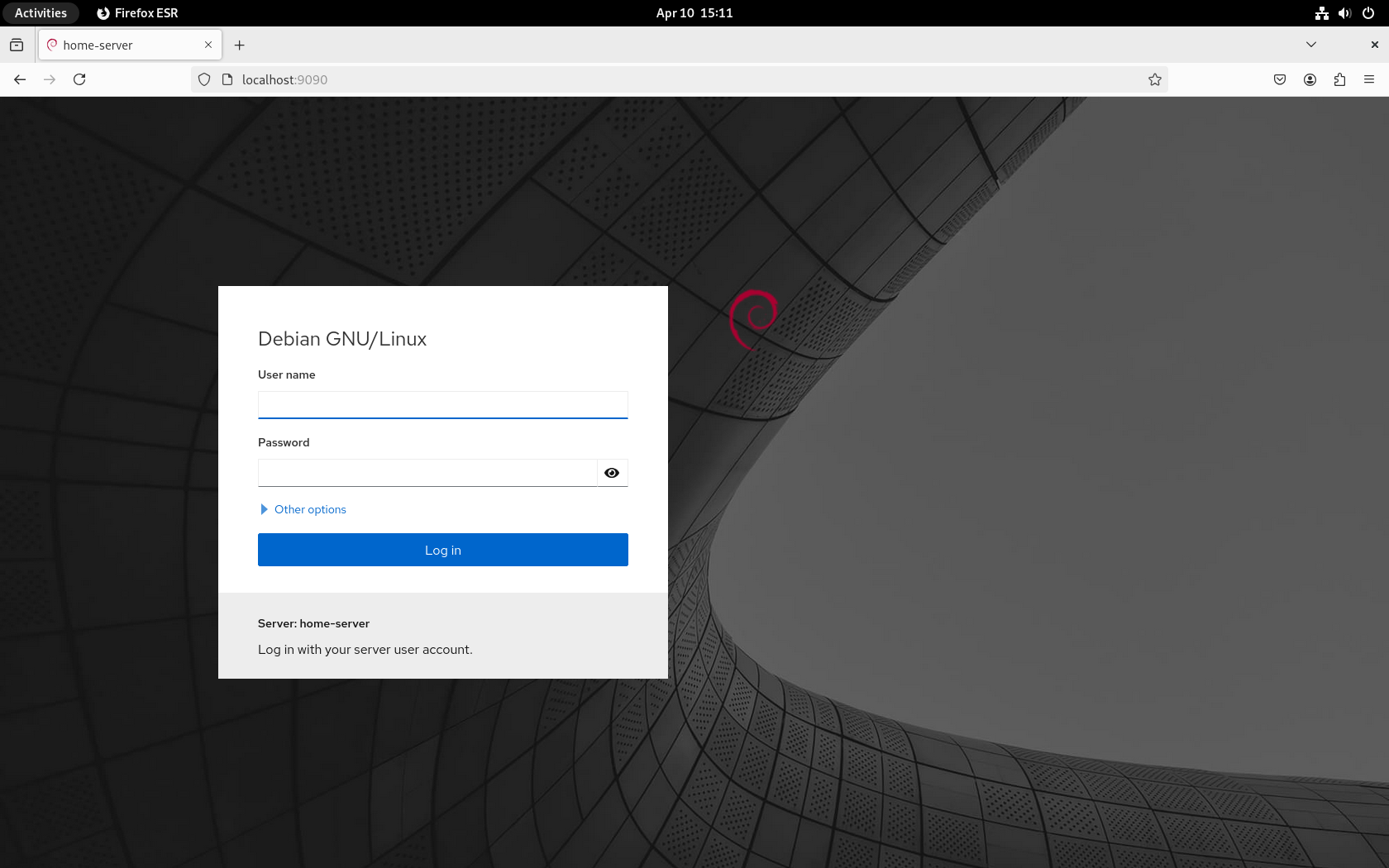Open the list all tabs dropdown arrow
This screenshot has height=868, width=1389.
coord(1311,45)
